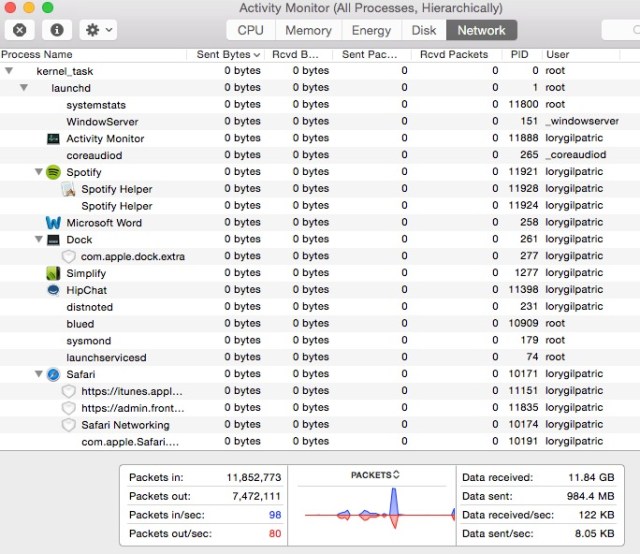Click the Data sent value 984.4 MB
Image resolution: width=640 pixels, height=554 pixels.
coord(590,496)
